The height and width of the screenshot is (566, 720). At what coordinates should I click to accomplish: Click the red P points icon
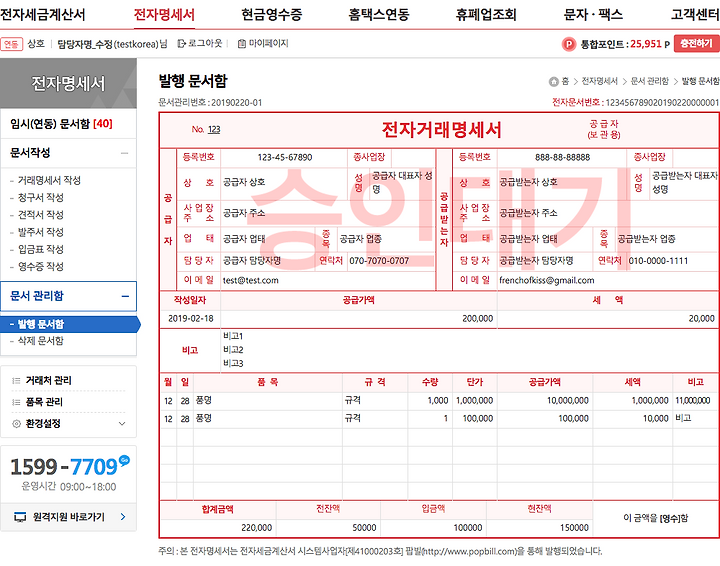[x=569, y=44]
